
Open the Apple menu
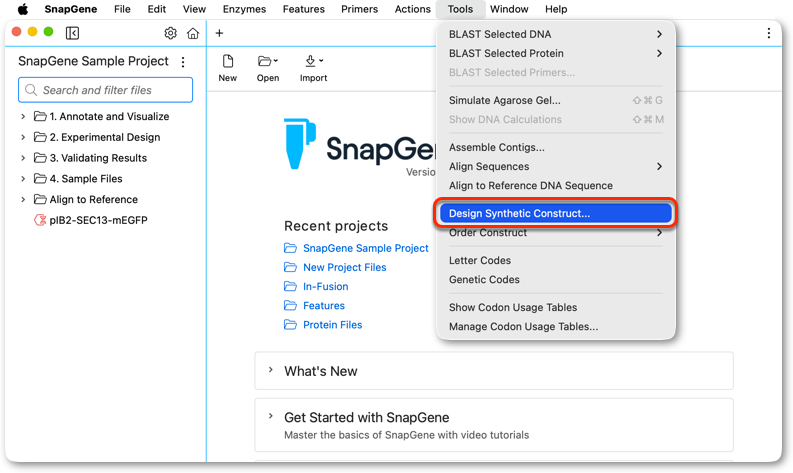click(x=23, y=9)
